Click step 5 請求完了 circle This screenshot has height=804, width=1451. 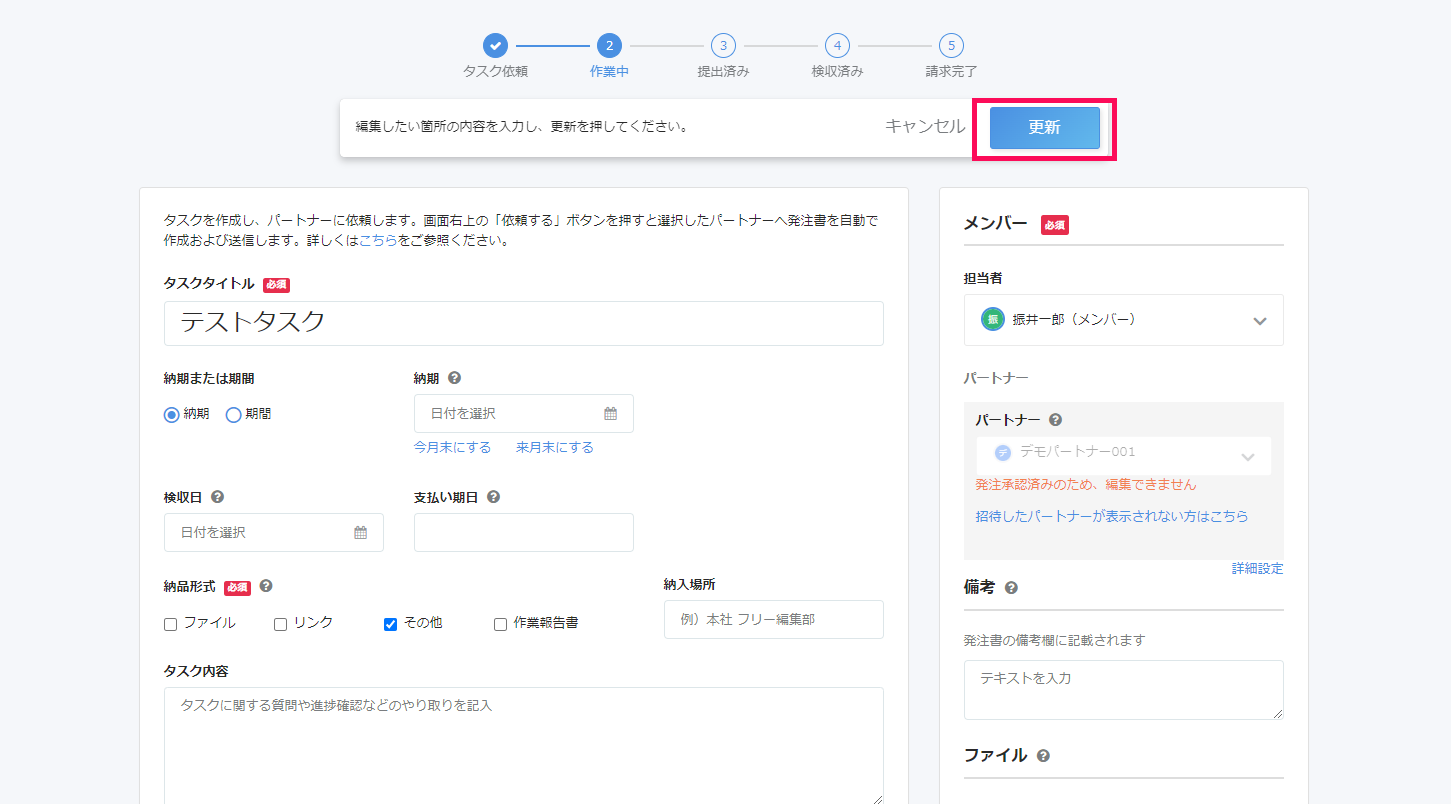coord(951,45)
